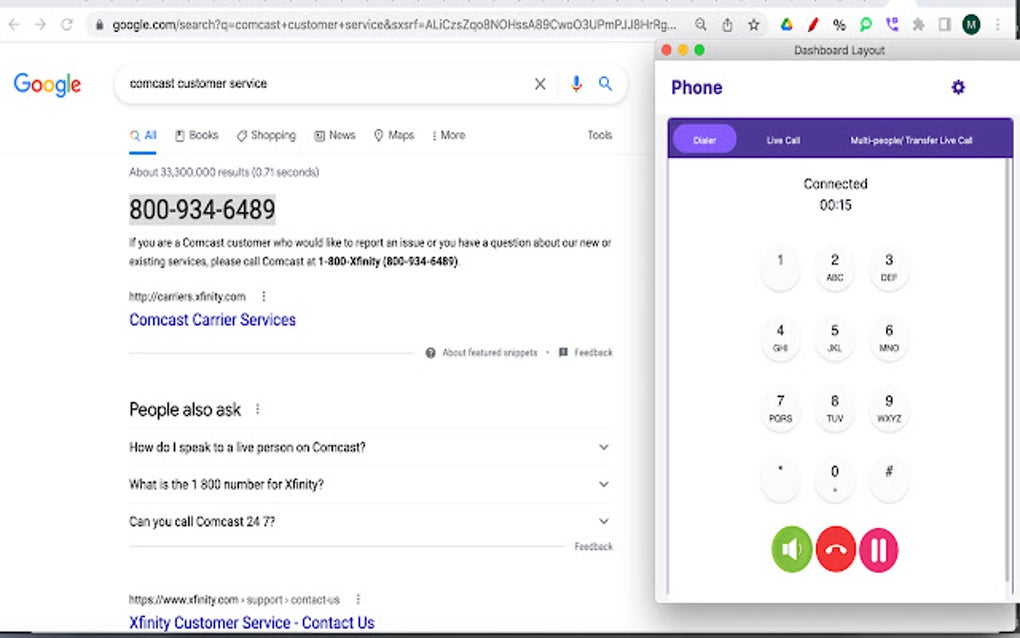The width and height of the screenshot is (1020, 638).
Task: Clear the search query with the X icon
Action: coord(540,84)
